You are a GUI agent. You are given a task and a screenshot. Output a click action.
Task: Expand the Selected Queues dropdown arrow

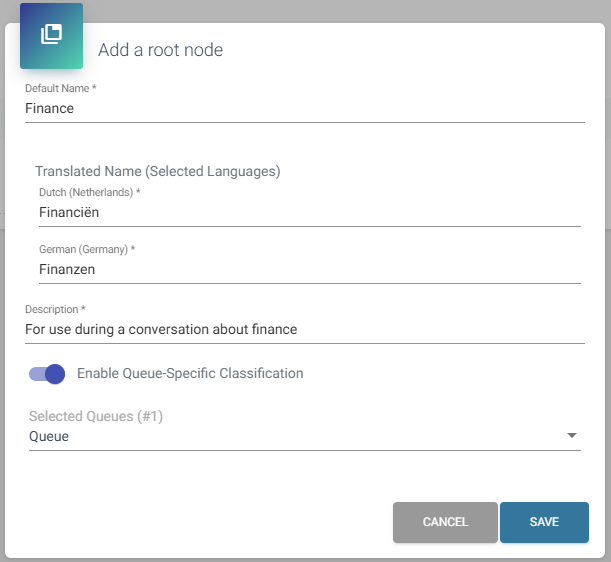coord(572,436)
